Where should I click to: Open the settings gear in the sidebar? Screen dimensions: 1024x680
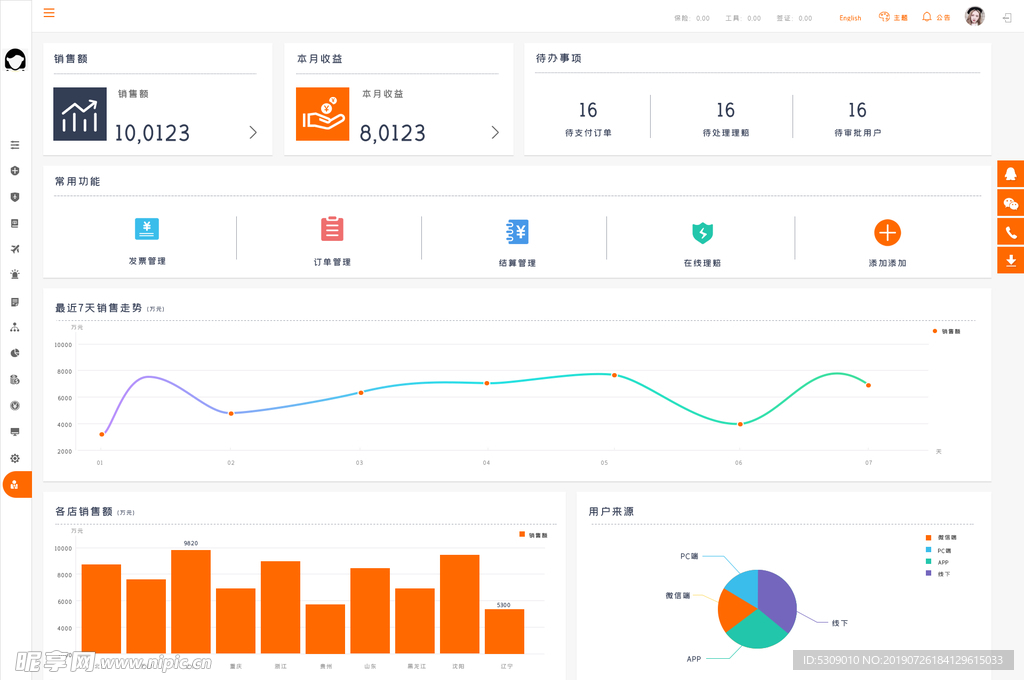click(15, 458)
